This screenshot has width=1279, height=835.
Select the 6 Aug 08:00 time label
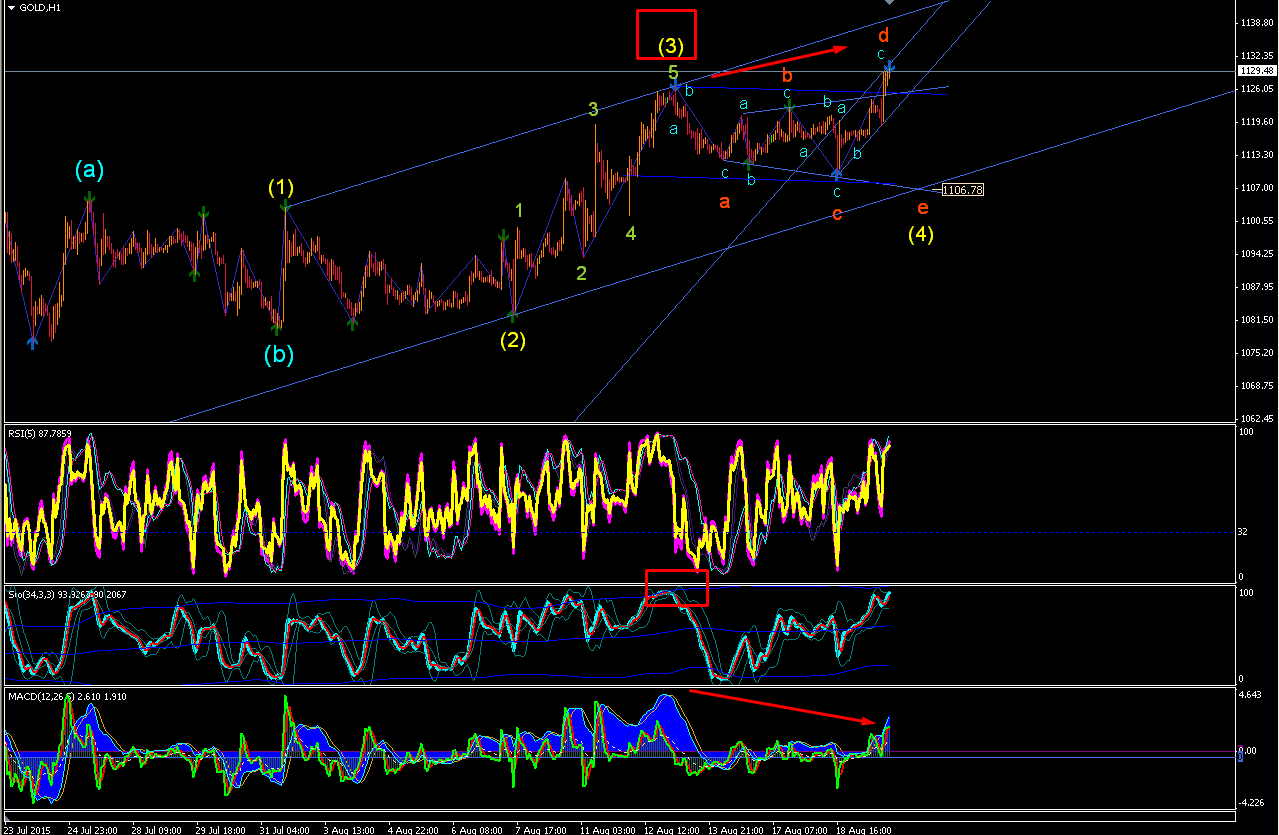pyautogui.click(x=478, y=829)
